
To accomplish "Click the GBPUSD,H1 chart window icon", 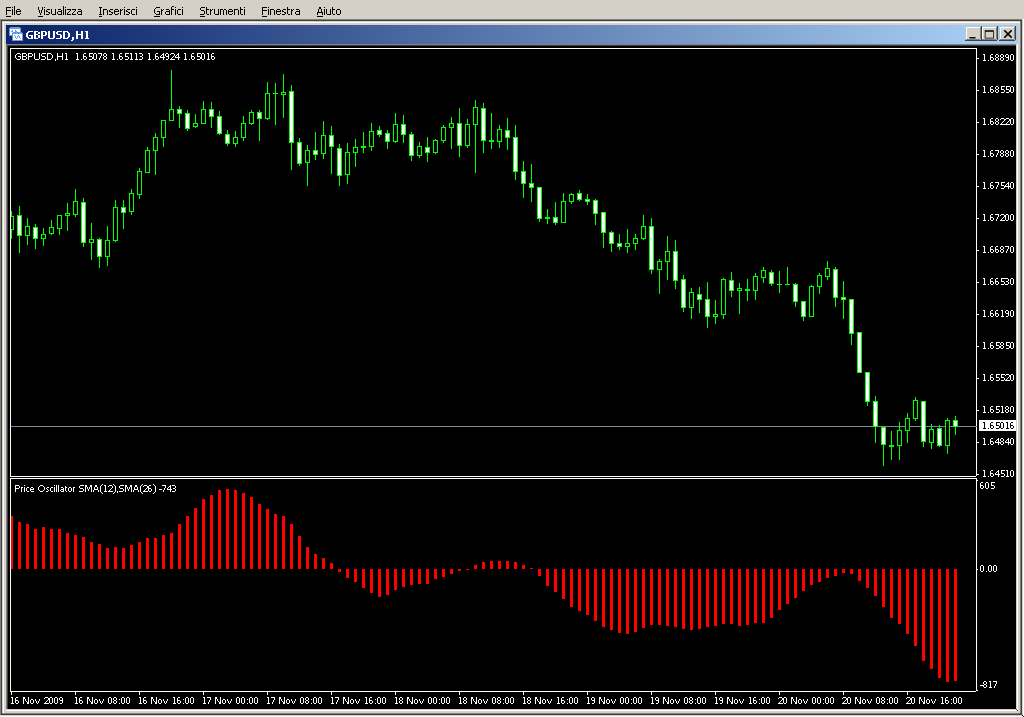I will point(16,35).
